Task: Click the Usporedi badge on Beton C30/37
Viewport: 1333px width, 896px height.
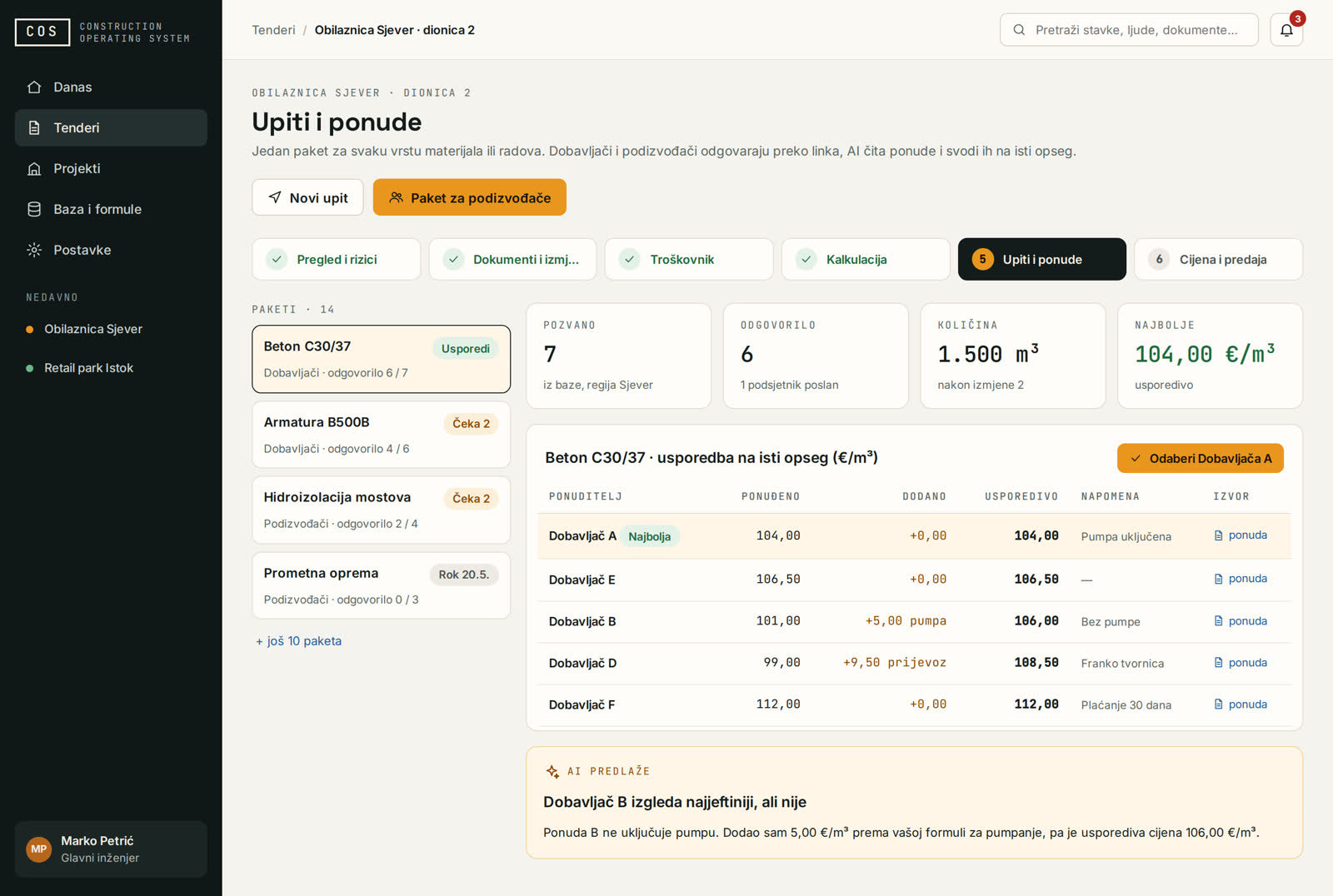Action: click(466, 349)
